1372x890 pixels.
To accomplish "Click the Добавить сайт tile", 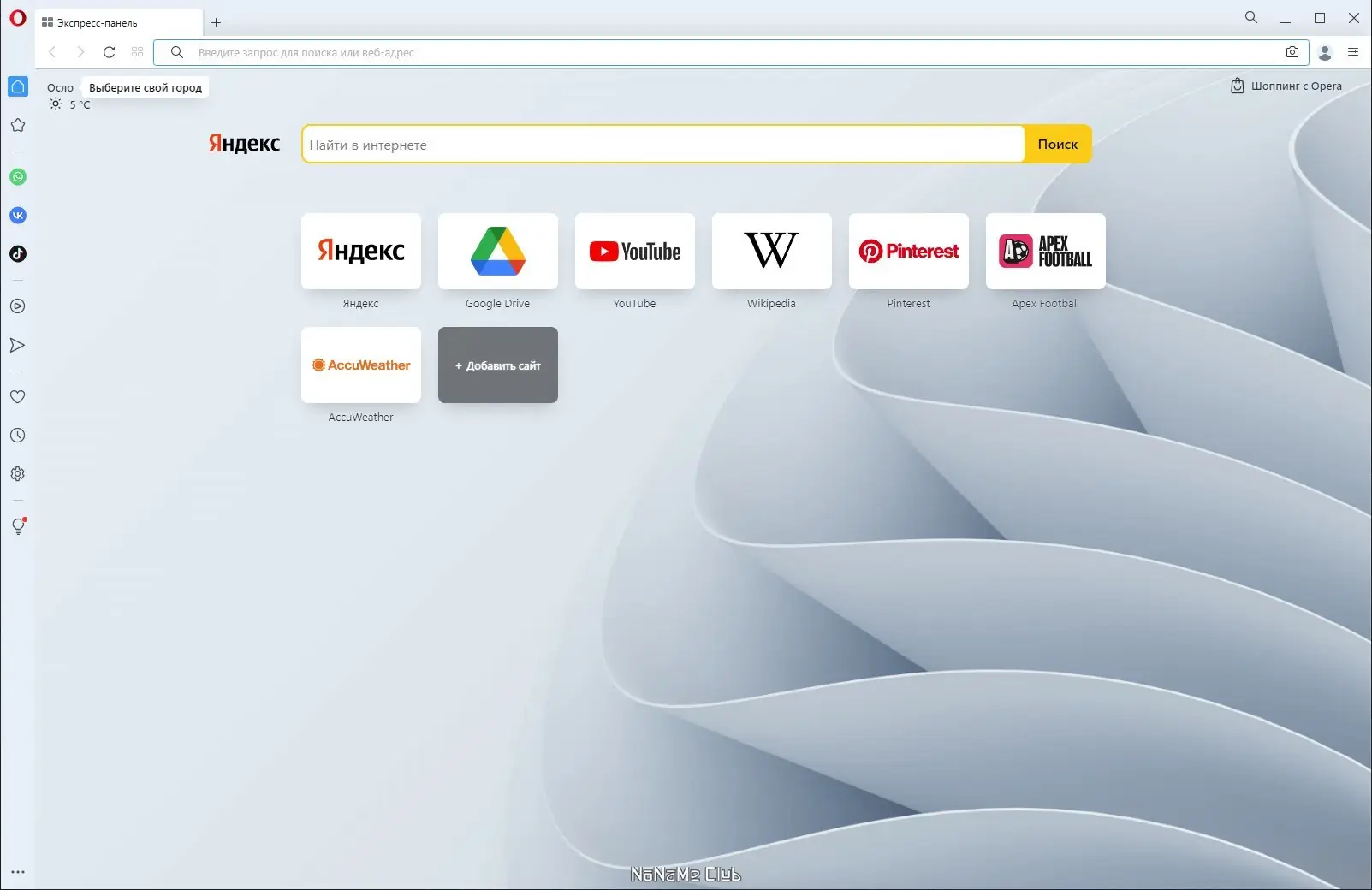I will tap(498, 365).
